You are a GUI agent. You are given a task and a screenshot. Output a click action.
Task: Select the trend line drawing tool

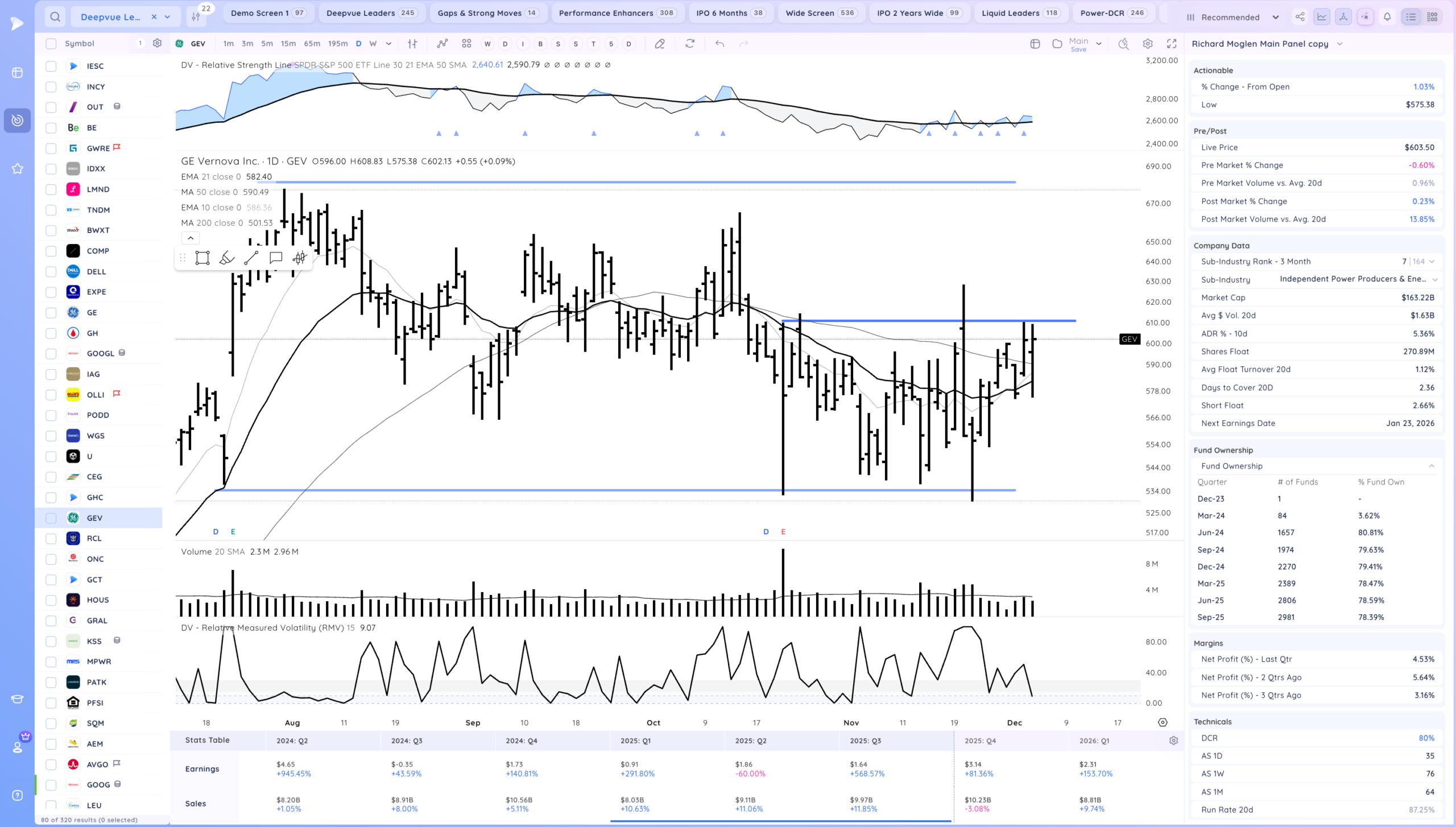click(x=251, y=258)
